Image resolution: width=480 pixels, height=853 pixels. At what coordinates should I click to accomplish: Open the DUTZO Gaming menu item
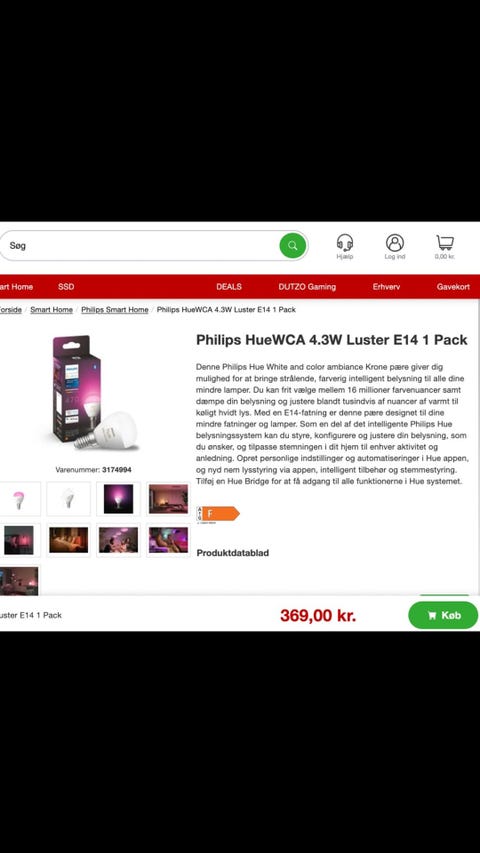307,287
